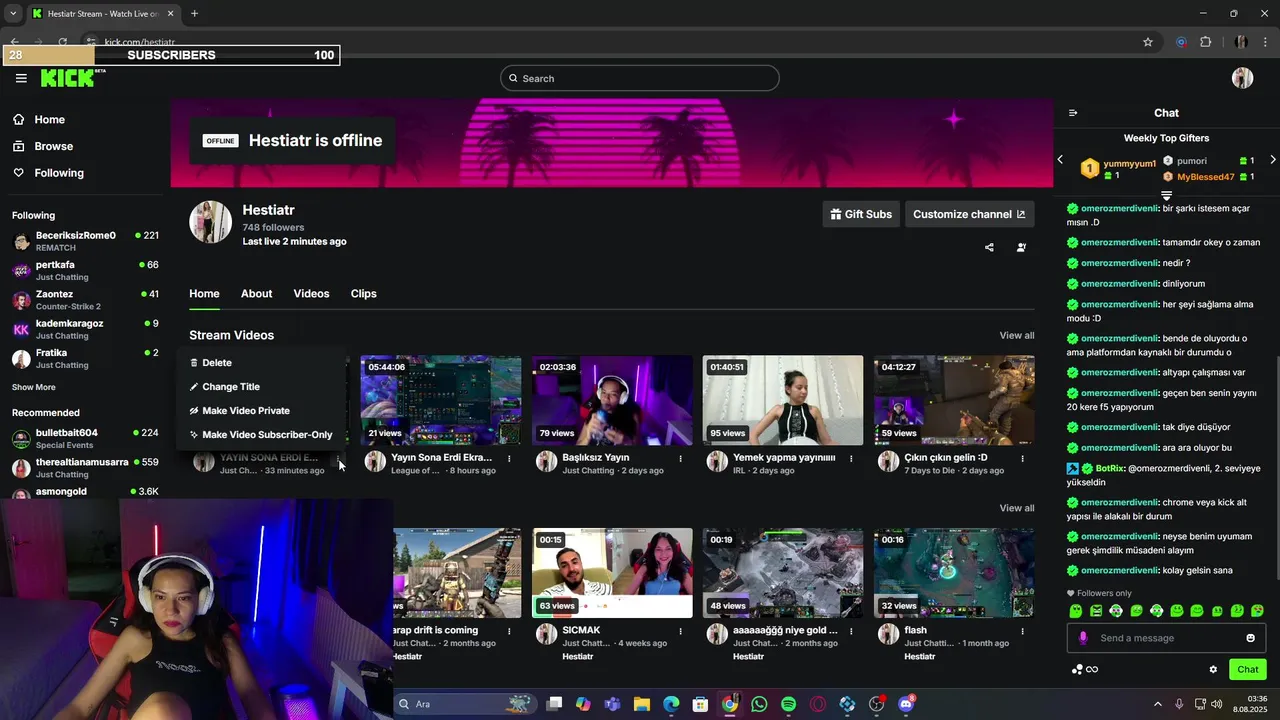Collapse the chat panel using the top-left chat icon

pos(1073,113)
